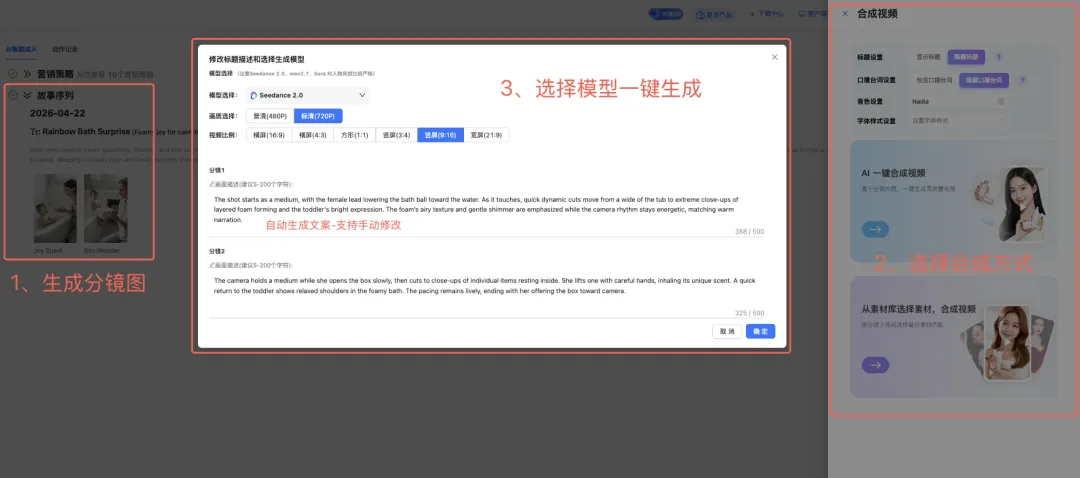Confirm with the 确定 button

pos(760,331)
